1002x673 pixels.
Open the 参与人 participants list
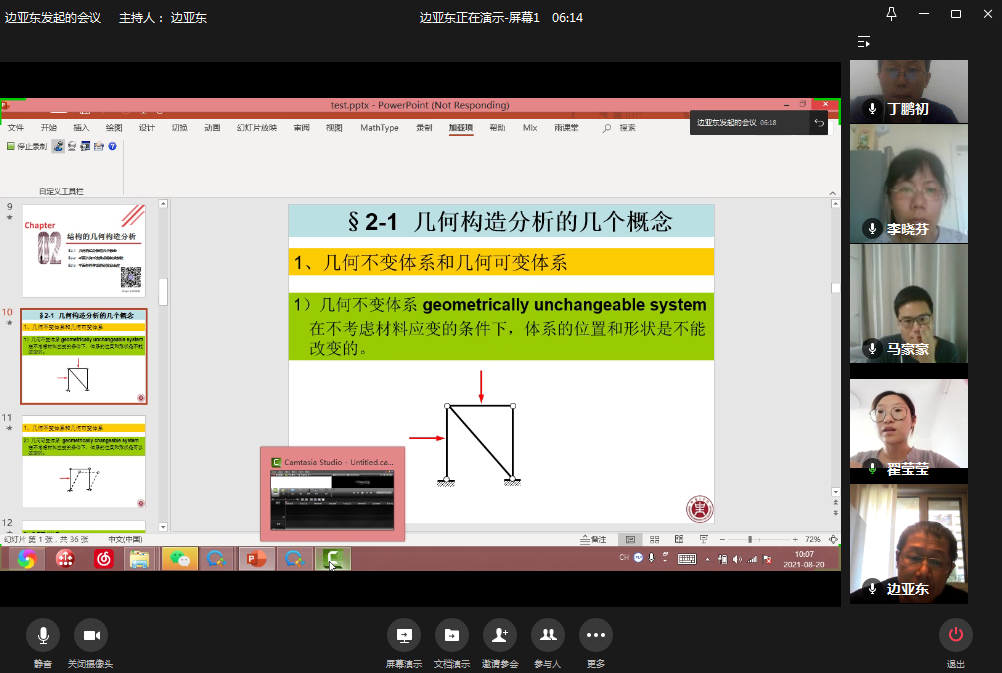547,635
